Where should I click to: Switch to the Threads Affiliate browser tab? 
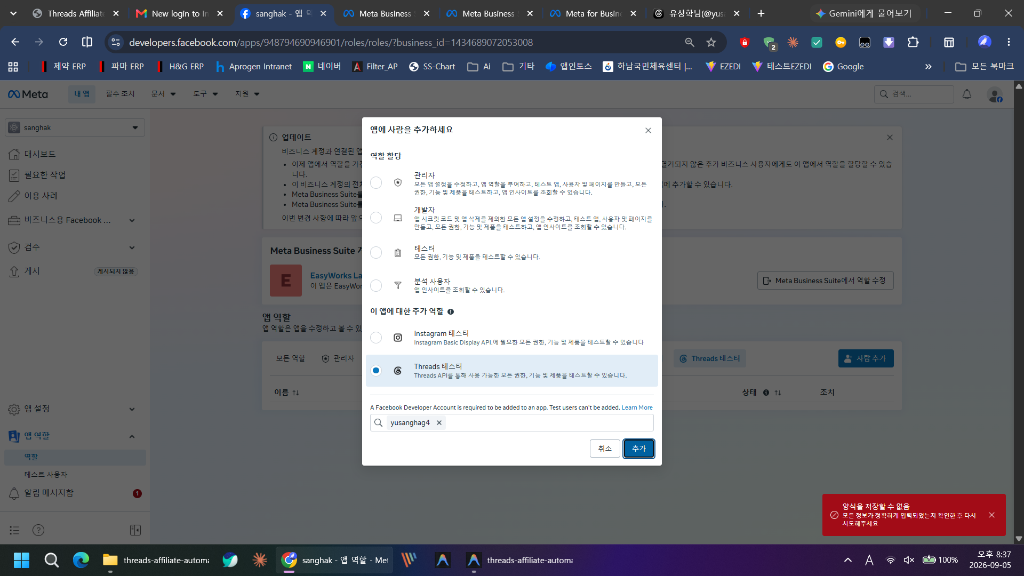(74, 13)
